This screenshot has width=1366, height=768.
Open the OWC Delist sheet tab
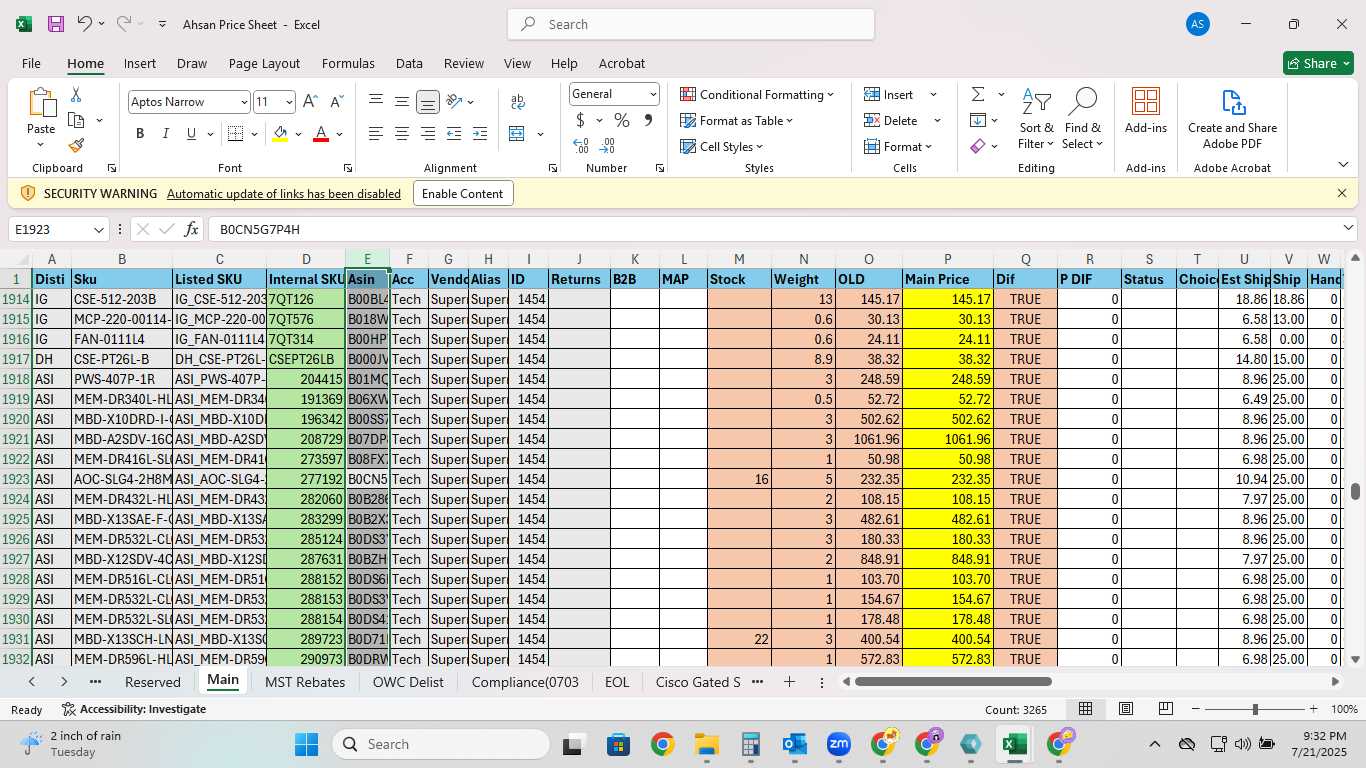[x=408, y=682]
